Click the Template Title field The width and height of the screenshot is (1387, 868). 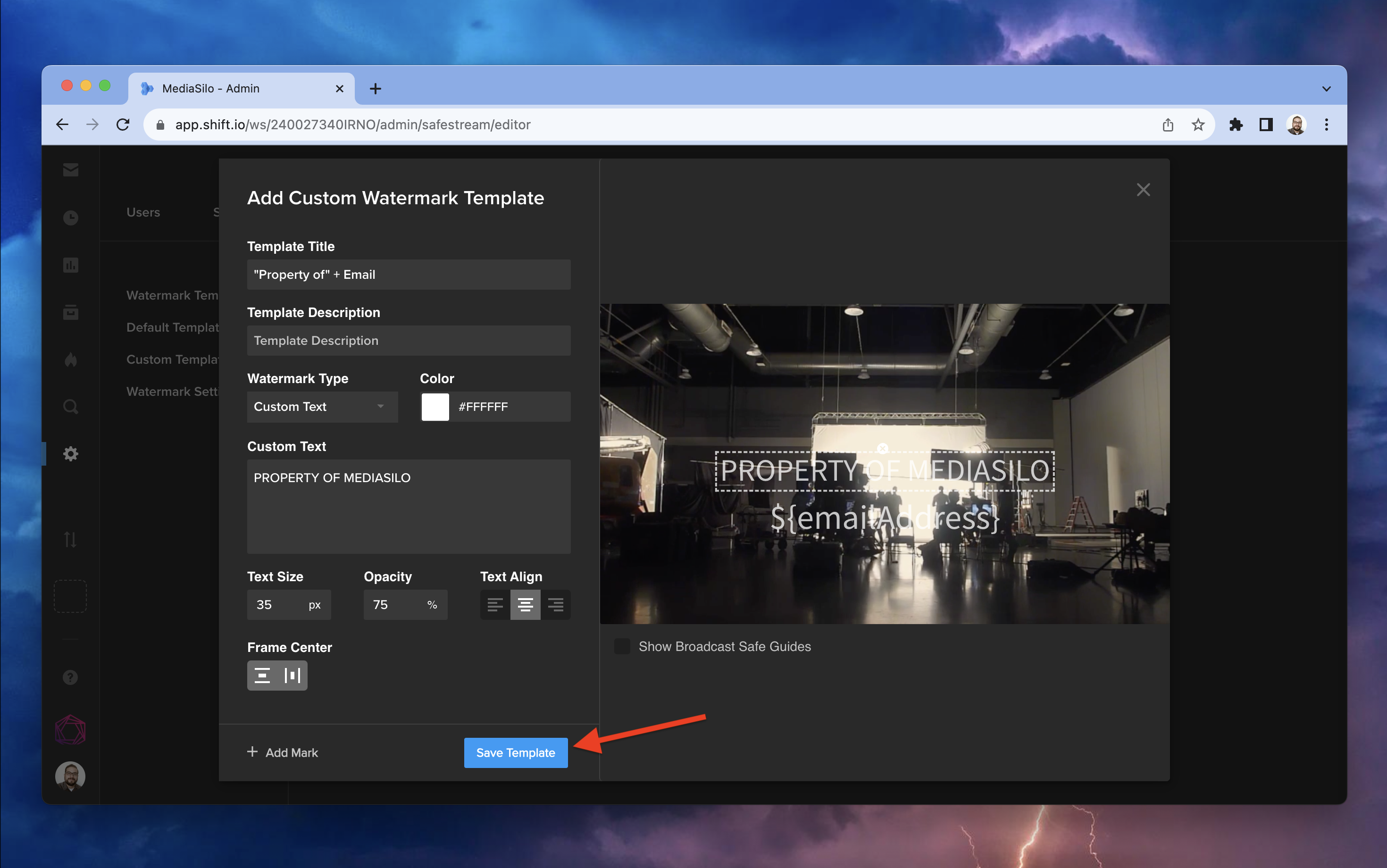(x=409, y=275)
